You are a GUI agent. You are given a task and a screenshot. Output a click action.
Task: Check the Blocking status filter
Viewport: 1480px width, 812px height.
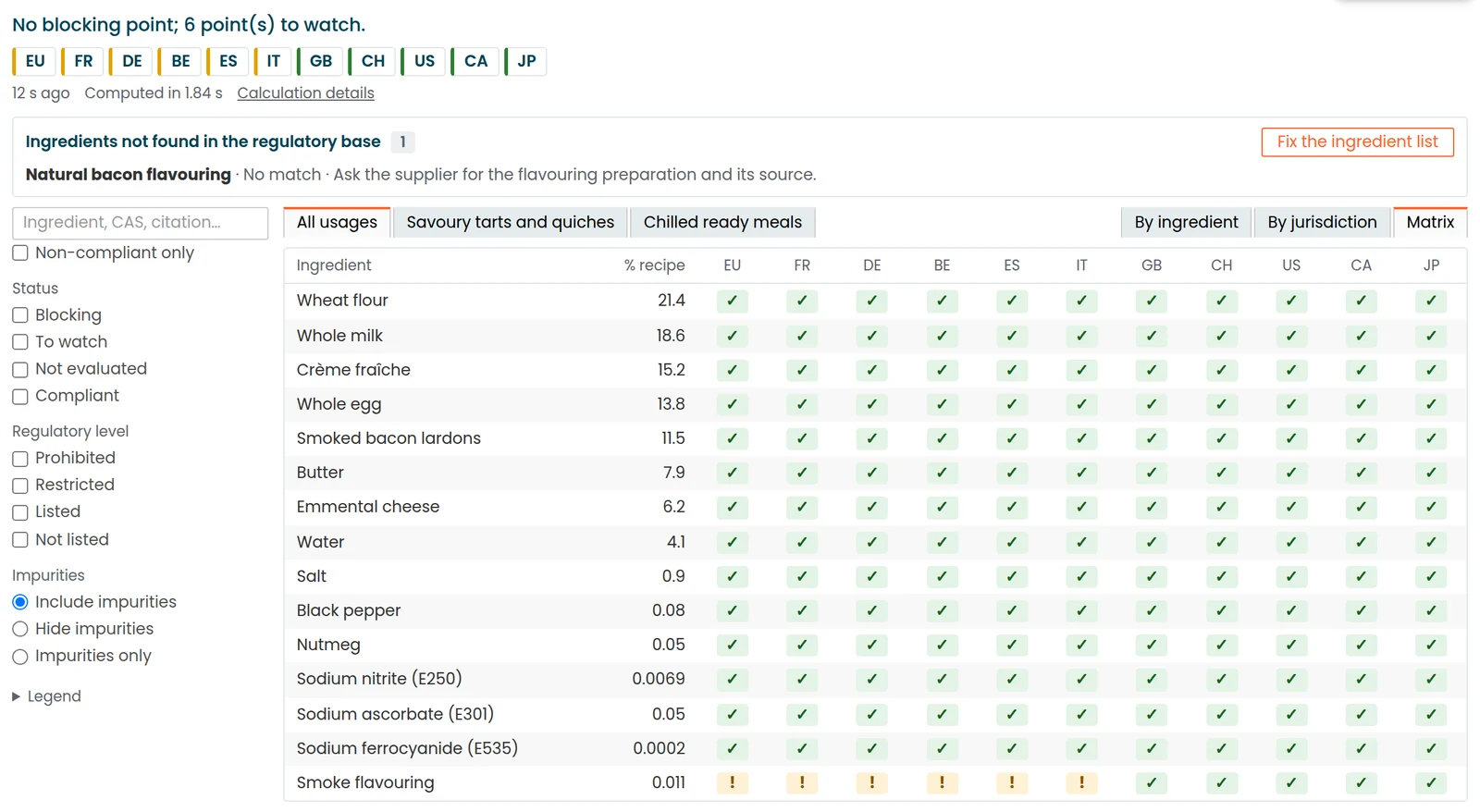coord(20,315)
